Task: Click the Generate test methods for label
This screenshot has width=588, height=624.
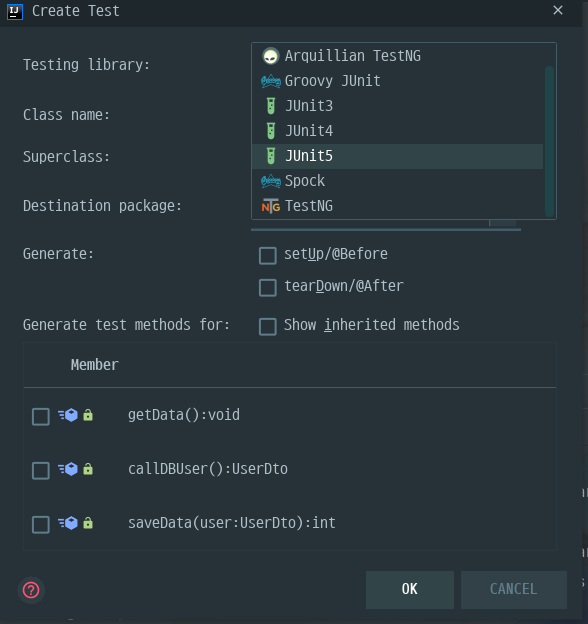Action: (x=126, y=325)
